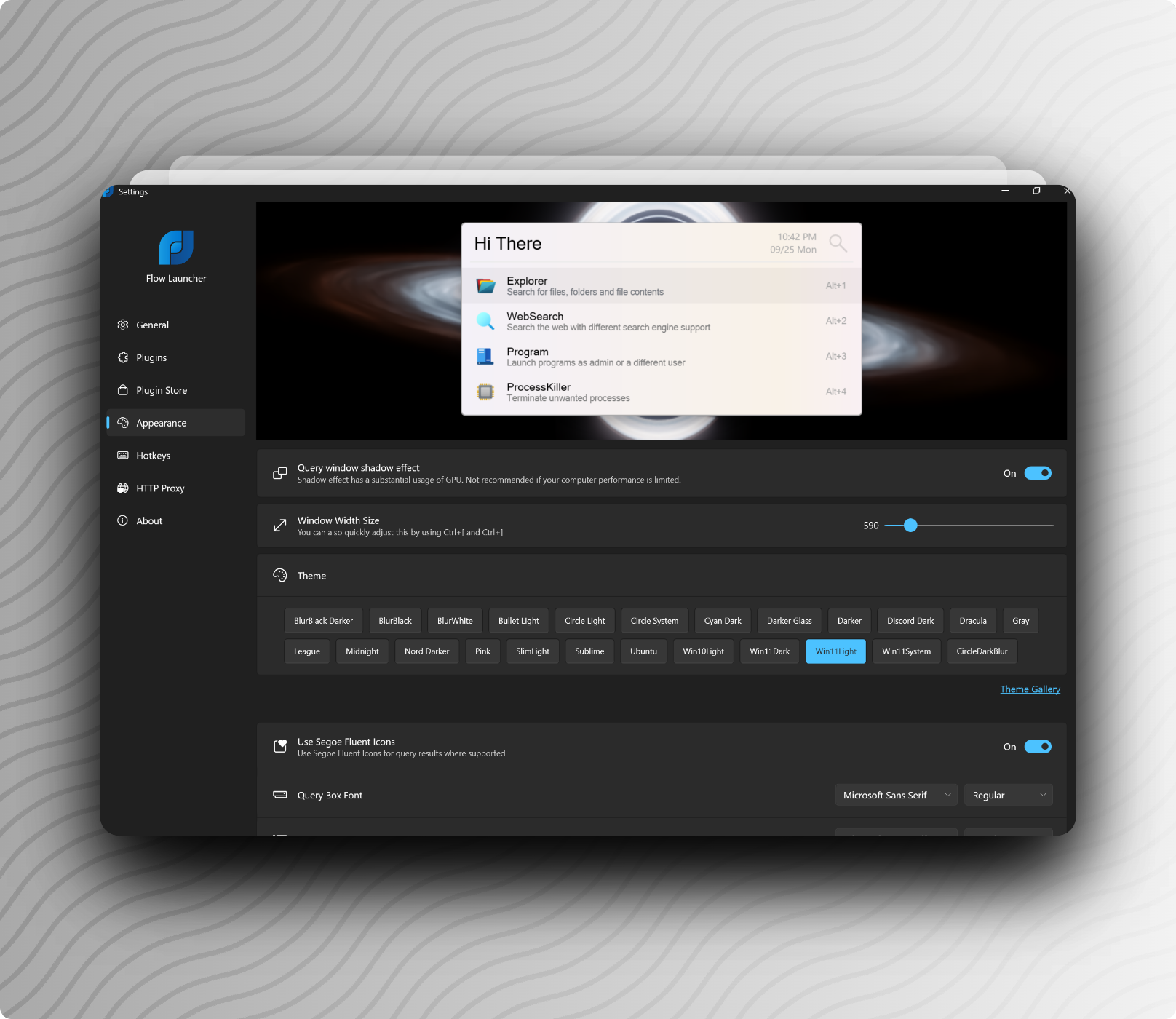Apply the Pink theme
Screen dimensions: 1176x1019
pyautogui.click(x=482, y=651)
